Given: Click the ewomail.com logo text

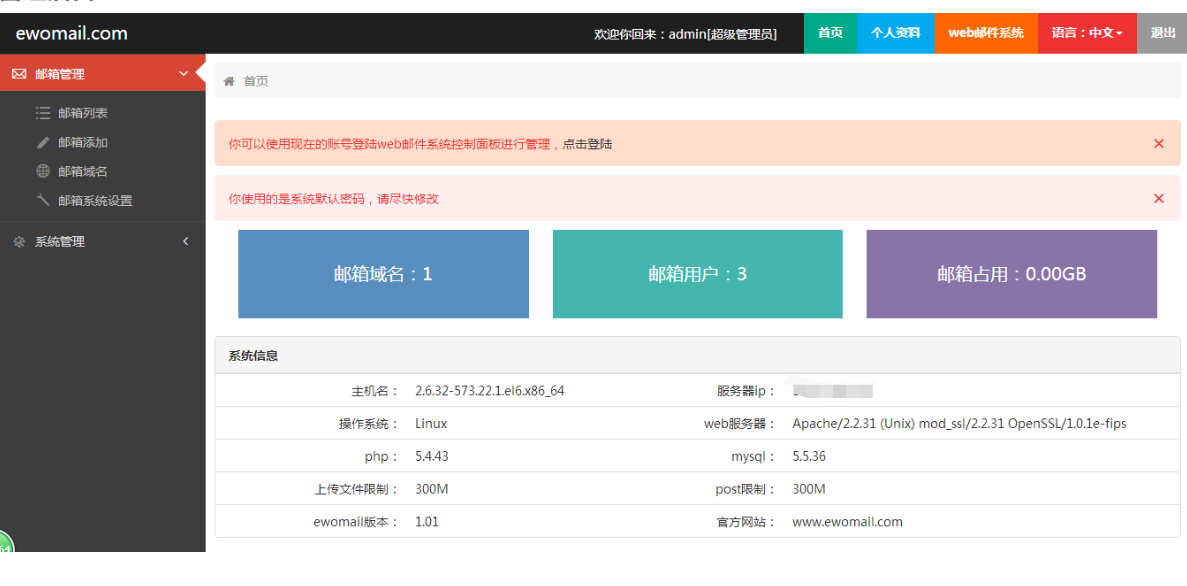Looking at the screenshot, I should [x=72, y=33].
